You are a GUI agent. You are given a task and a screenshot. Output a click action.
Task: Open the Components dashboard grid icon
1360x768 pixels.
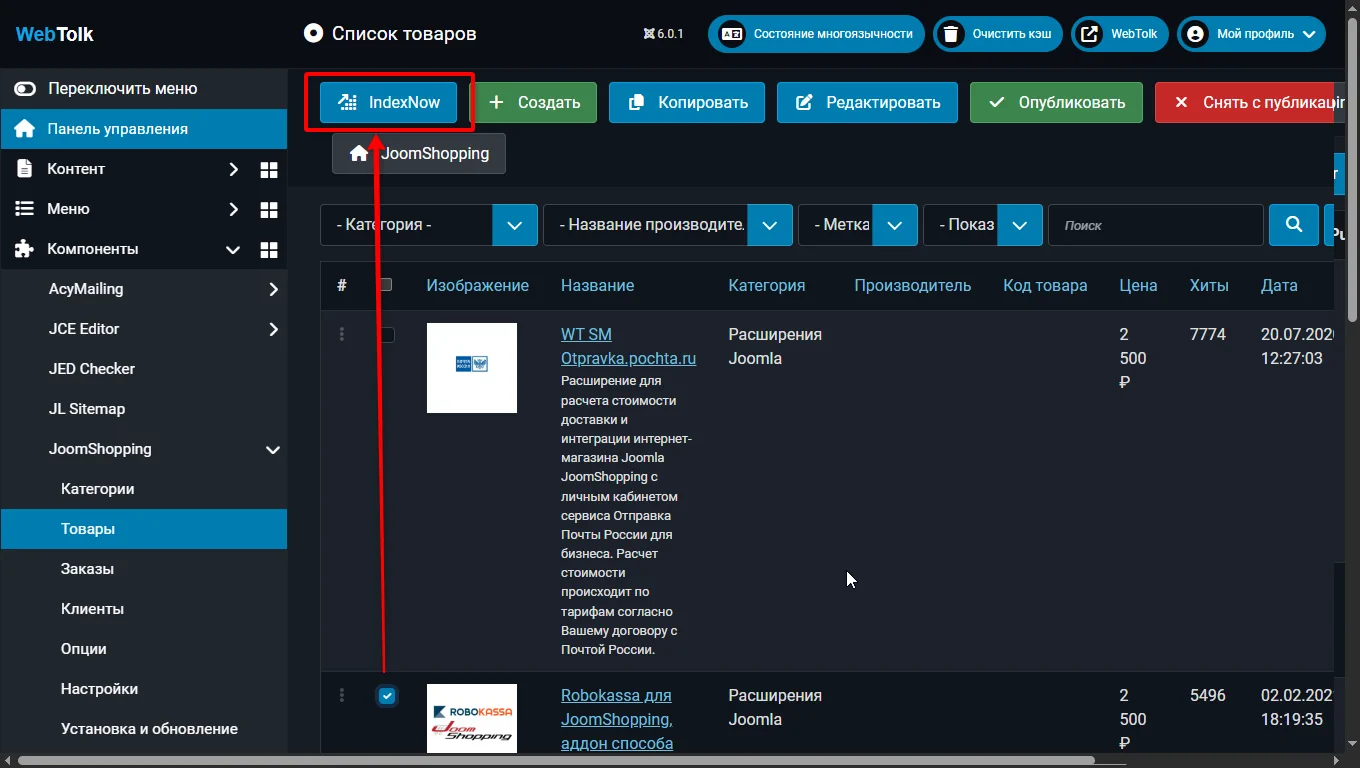[268, 249]
